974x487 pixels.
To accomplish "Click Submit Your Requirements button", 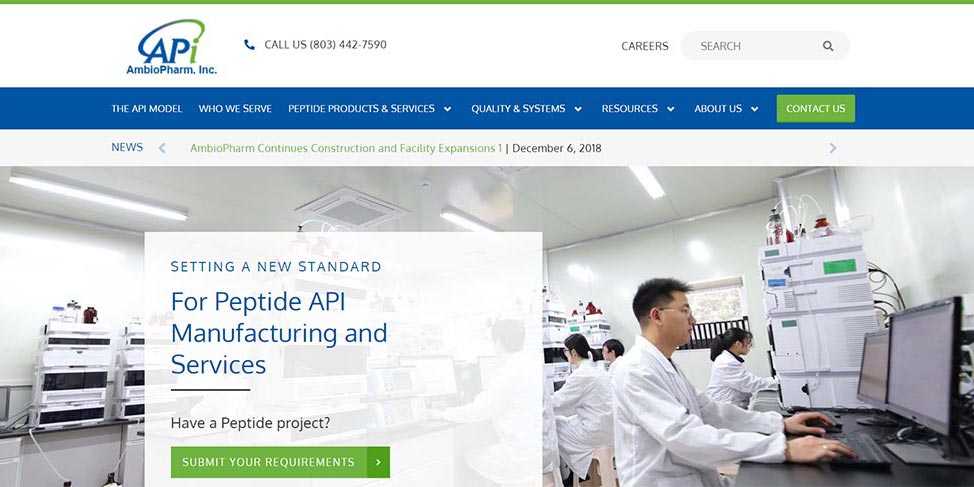I will click(x=280, y=462).
